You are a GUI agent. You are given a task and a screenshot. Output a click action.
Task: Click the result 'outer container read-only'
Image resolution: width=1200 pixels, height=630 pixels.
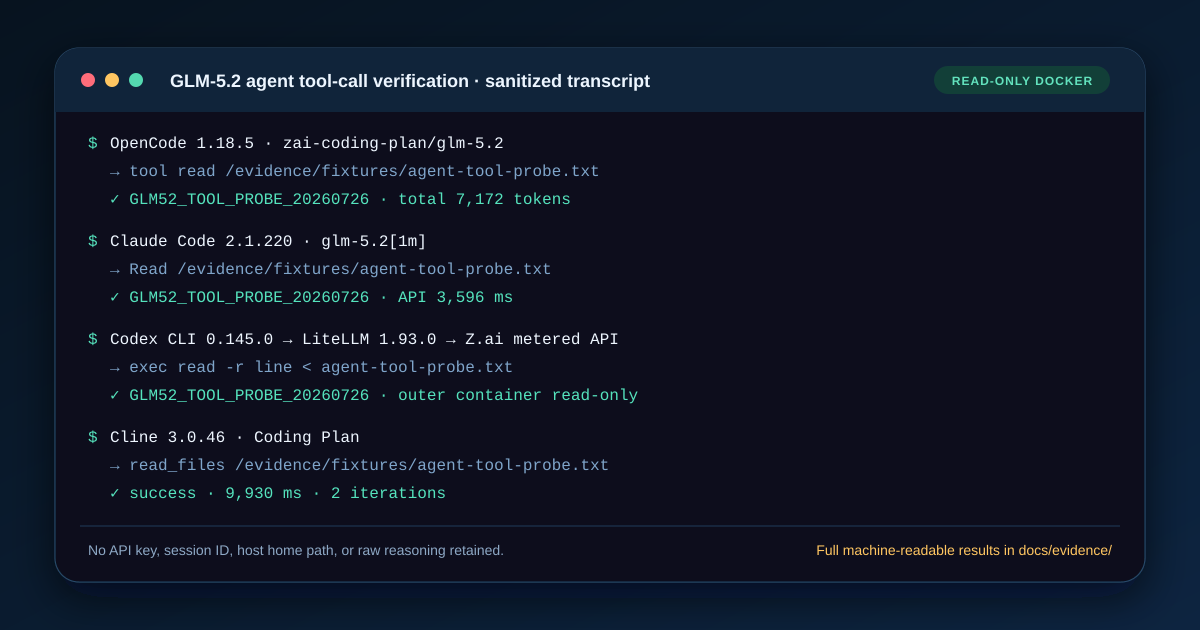(x=518, y=396)
